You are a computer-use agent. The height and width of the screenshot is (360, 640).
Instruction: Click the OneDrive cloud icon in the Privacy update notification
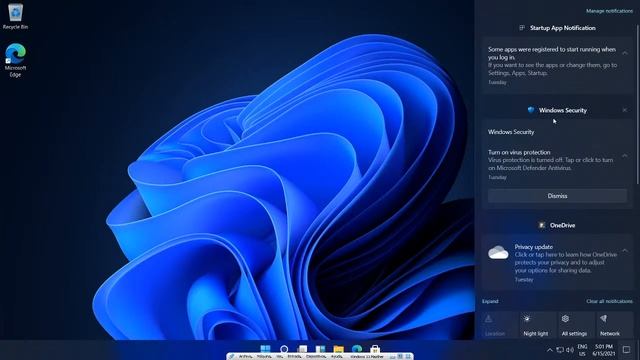point(498,252)
